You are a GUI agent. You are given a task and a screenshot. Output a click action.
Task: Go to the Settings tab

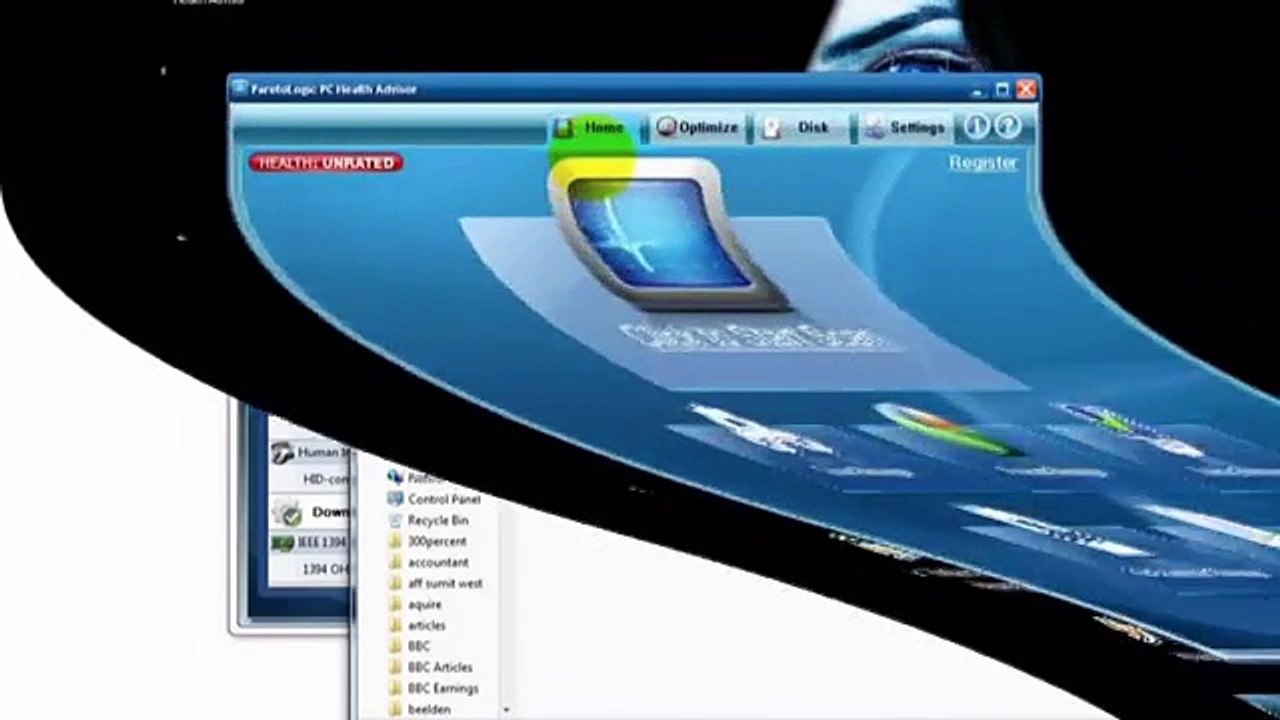click(905, 128)
